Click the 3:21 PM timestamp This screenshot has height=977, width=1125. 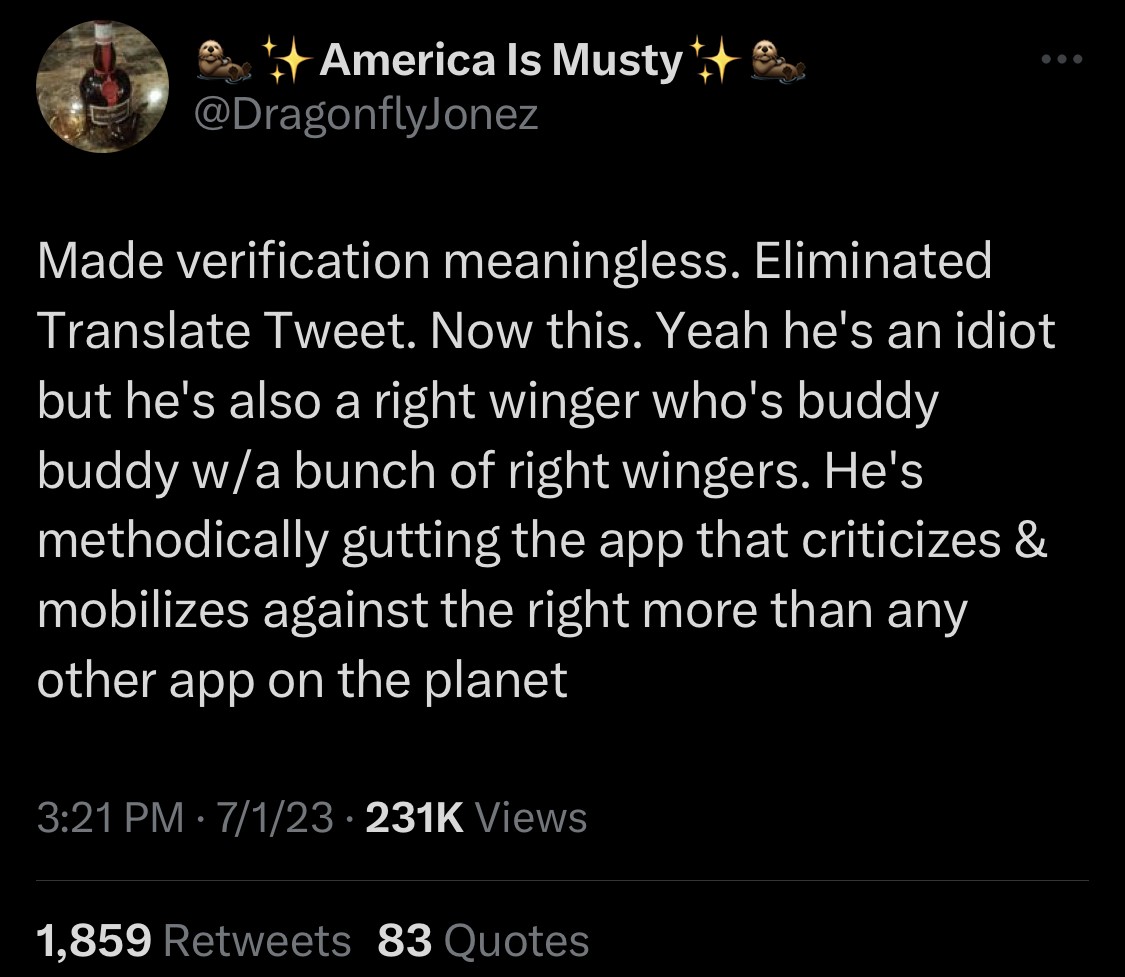(x=109, y=818)
